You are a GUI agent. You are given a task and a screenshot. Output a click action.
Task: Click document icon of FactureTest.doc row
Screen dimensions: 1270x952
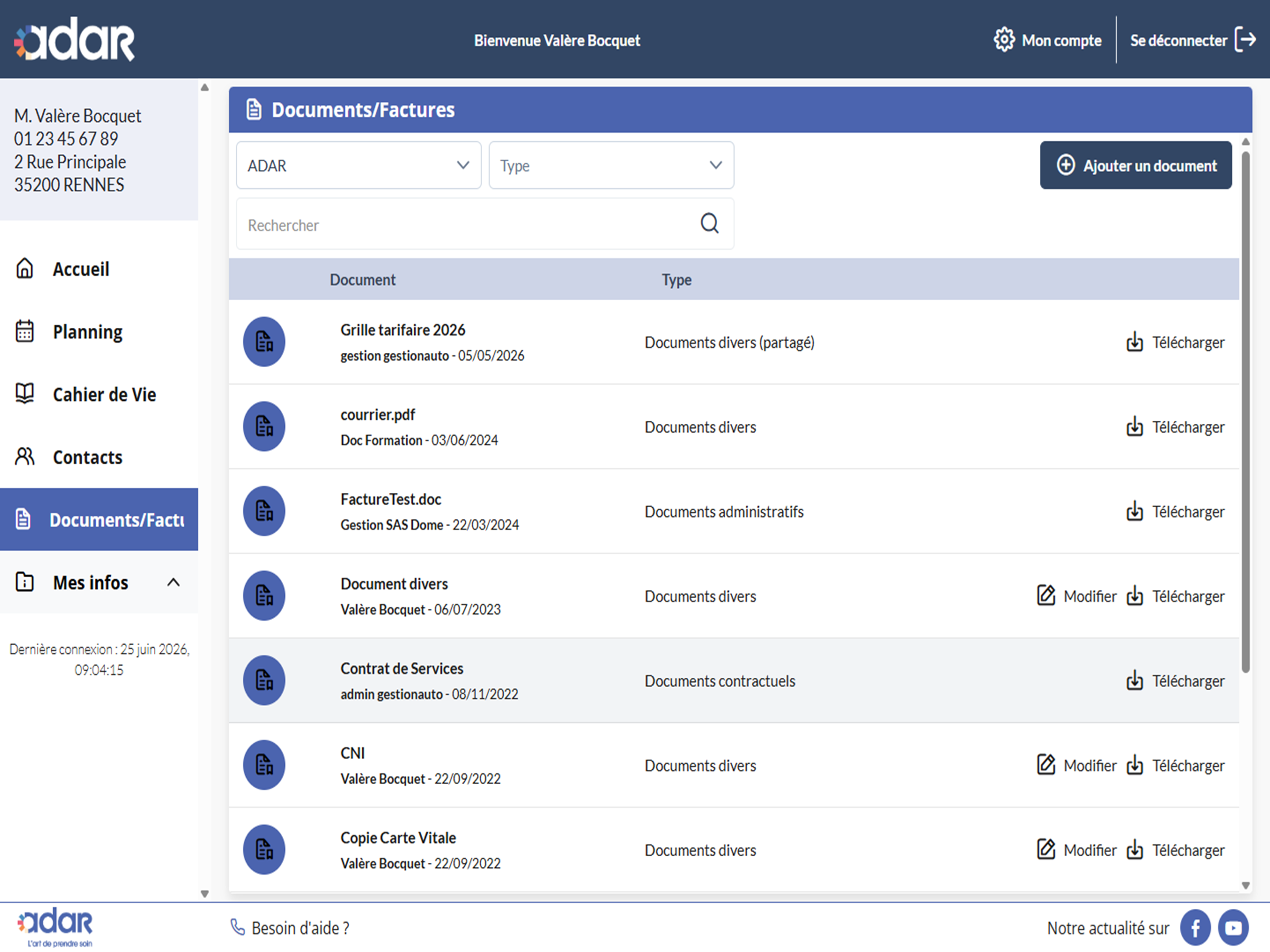(x=264, y=511)
